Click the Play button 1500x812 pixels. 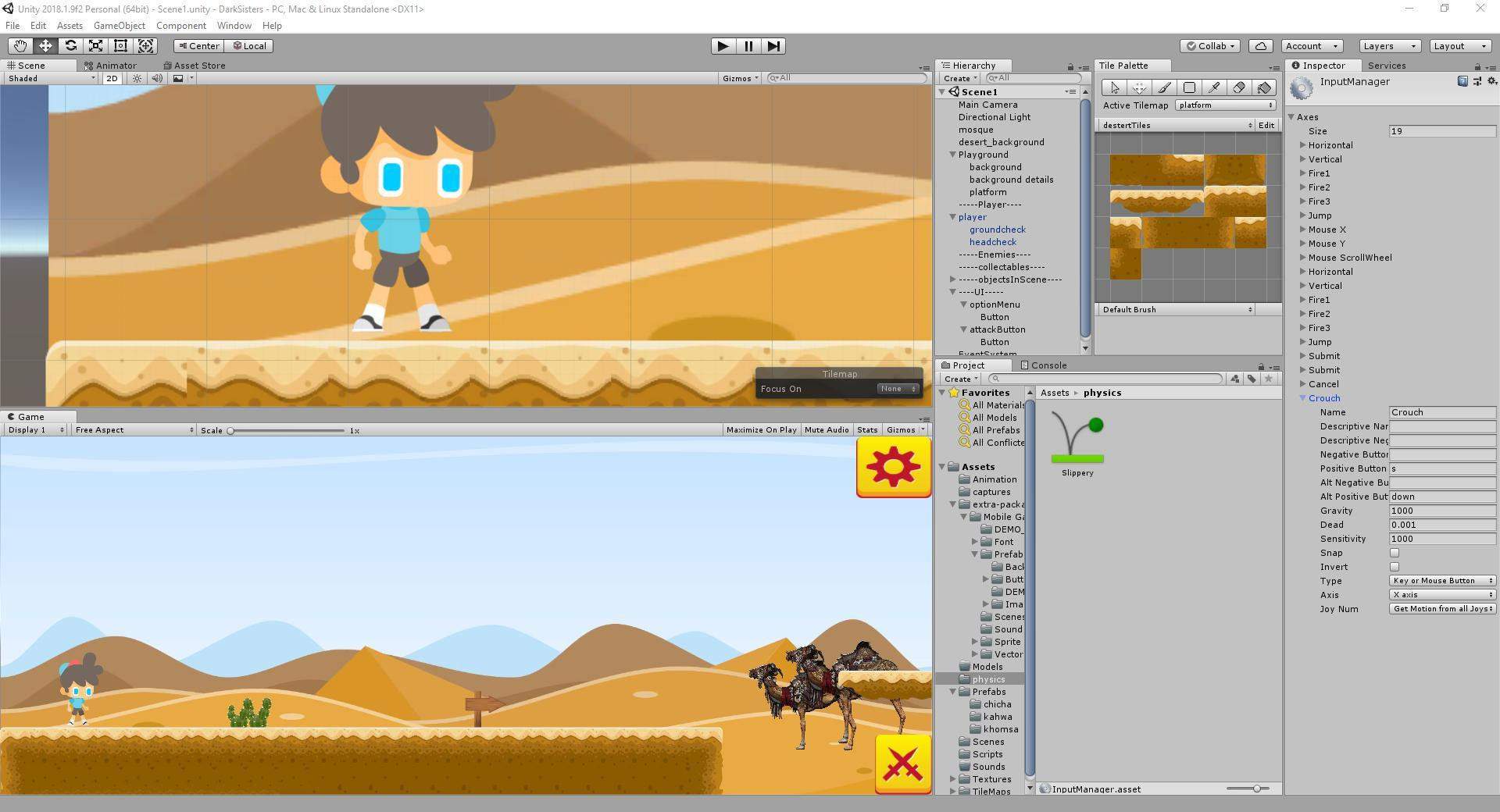723,46
